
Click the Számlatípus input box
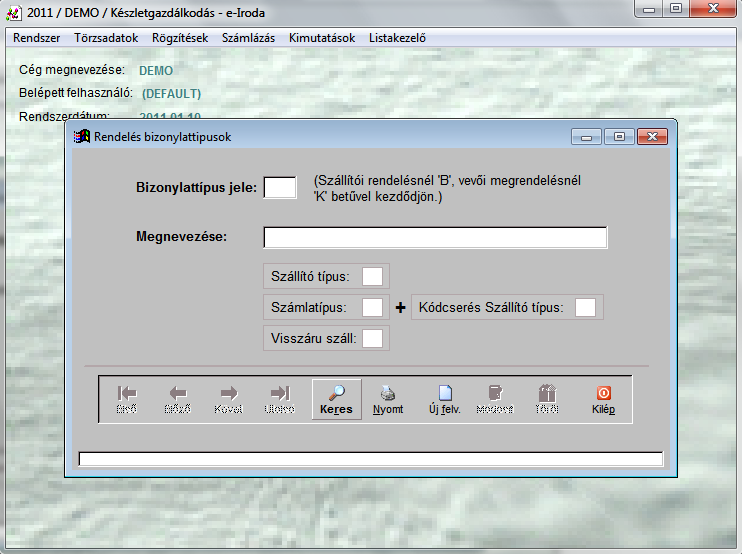[373, 307]
